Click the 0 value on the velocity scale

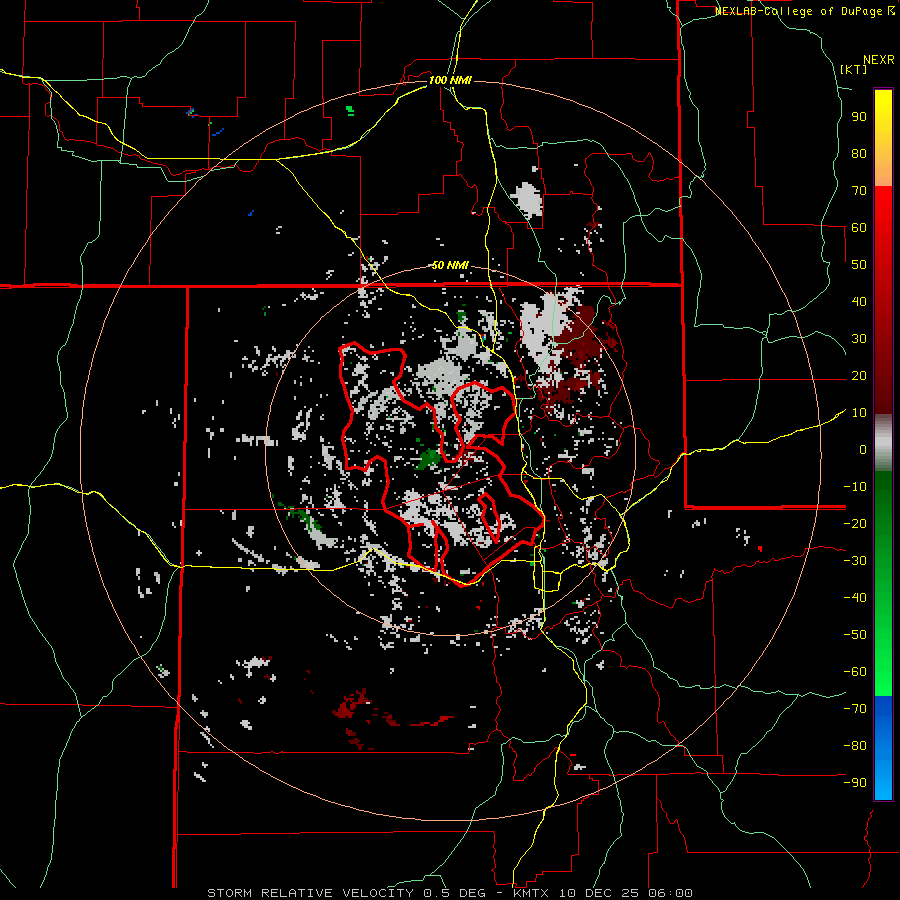(863, 449)
